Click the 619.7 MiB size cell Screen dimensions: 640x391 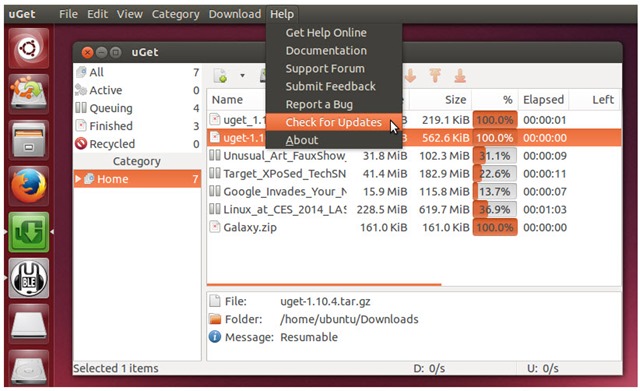click(x=444, y=209)
